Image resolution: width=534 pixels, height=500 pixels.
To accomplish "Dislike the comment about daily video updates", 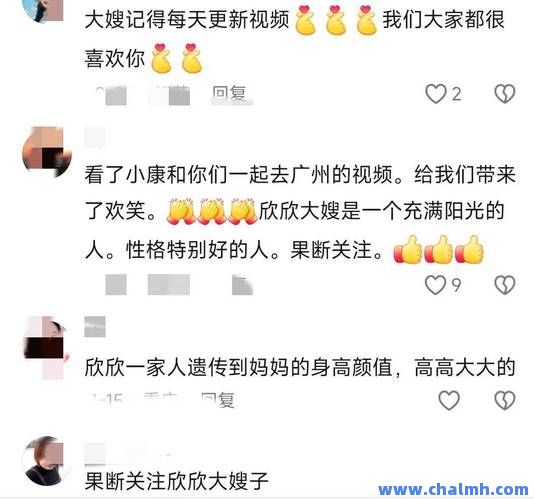I will [x=505, y=94].
